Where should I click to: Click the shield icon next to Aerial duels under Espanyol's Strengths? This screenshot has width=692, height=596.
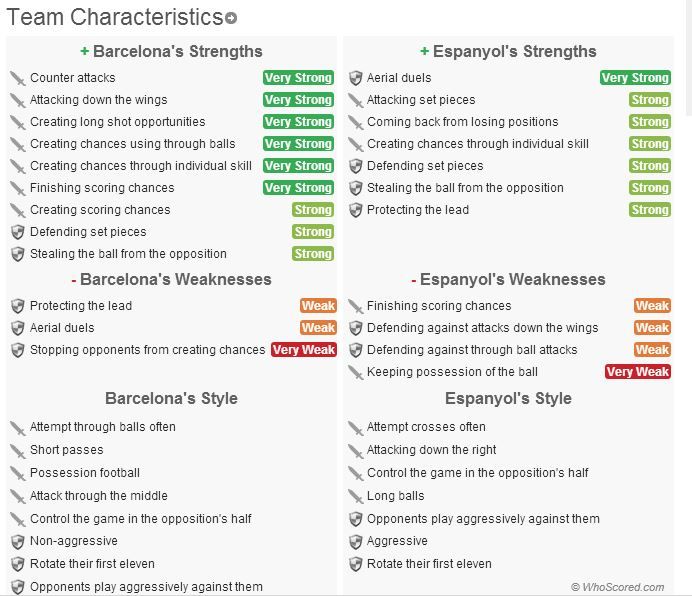[x=355, y=78]
